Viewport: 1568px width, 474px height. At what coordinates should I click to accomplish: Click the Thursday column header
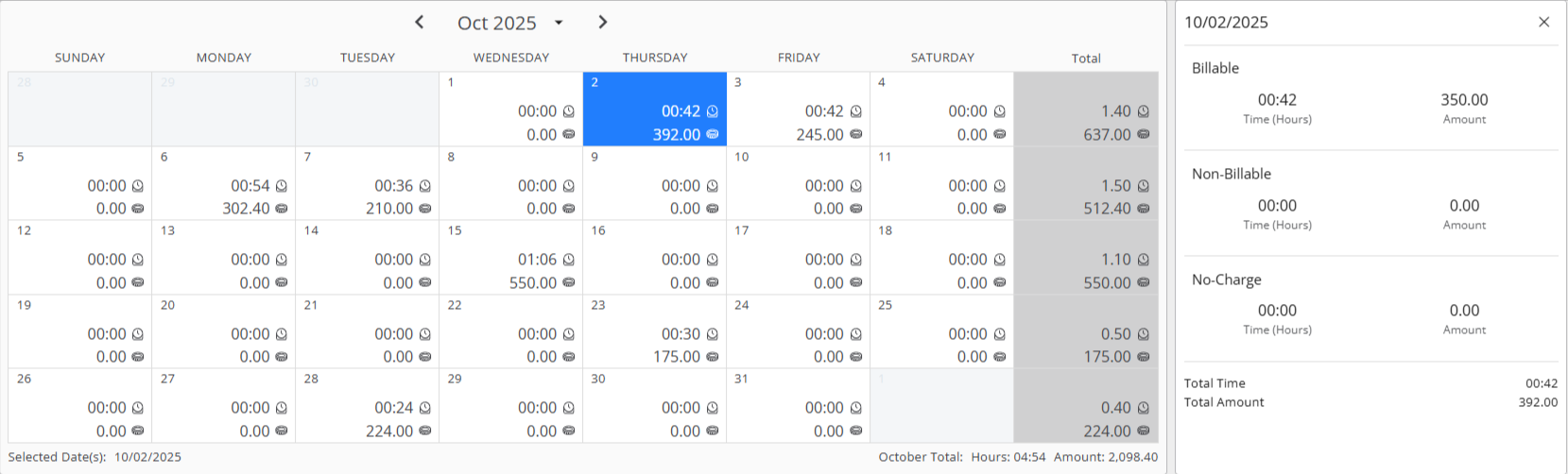654,58
